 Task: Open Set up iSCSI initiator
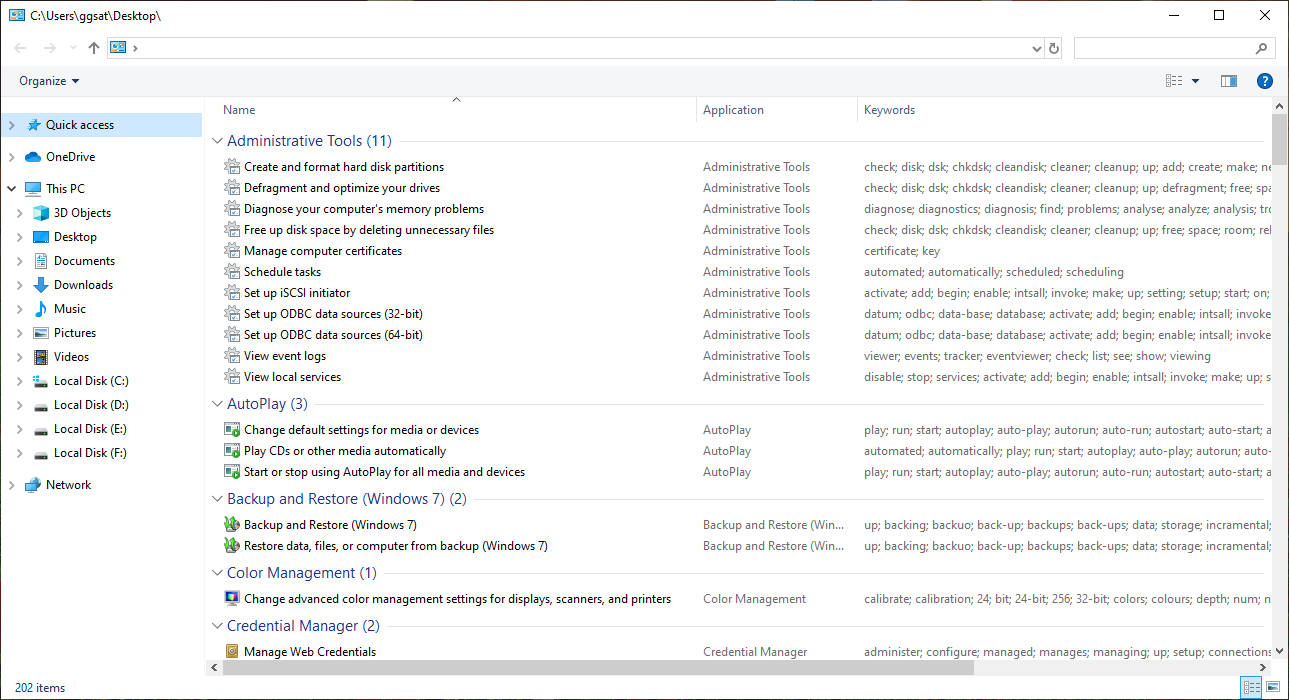click(297, 293)
